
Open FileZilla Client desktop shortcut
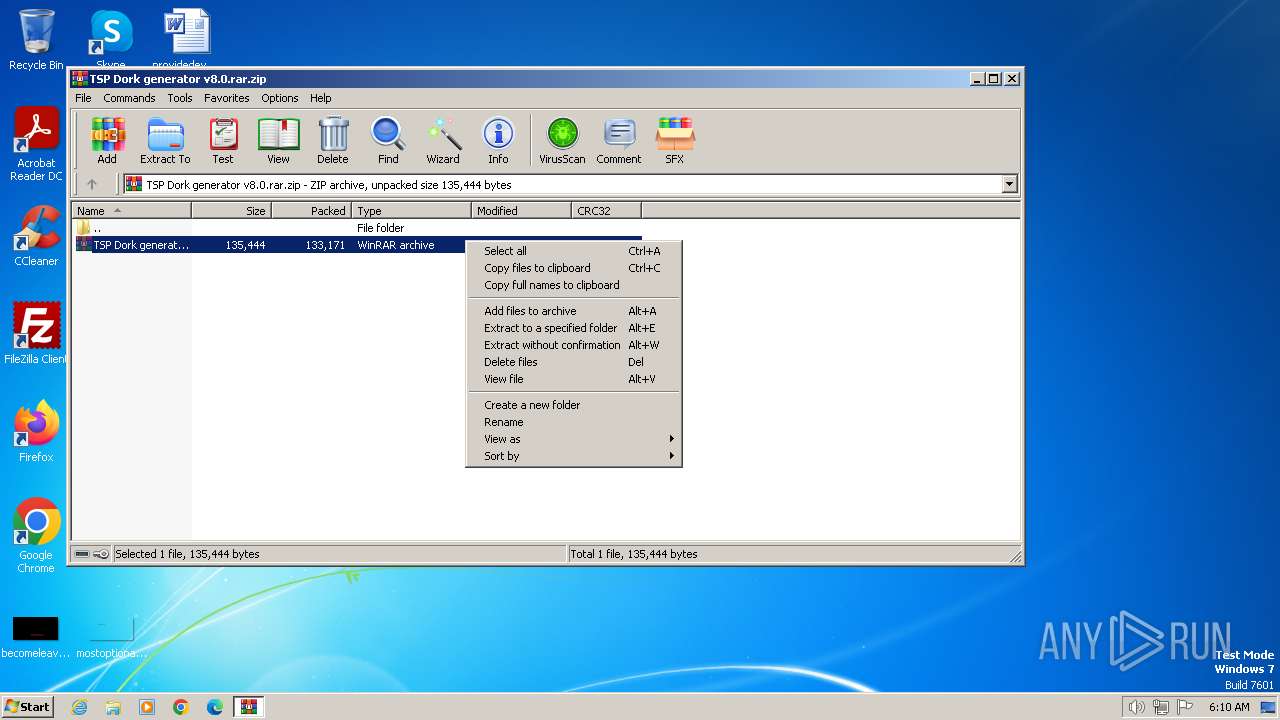tap(36, 334)
